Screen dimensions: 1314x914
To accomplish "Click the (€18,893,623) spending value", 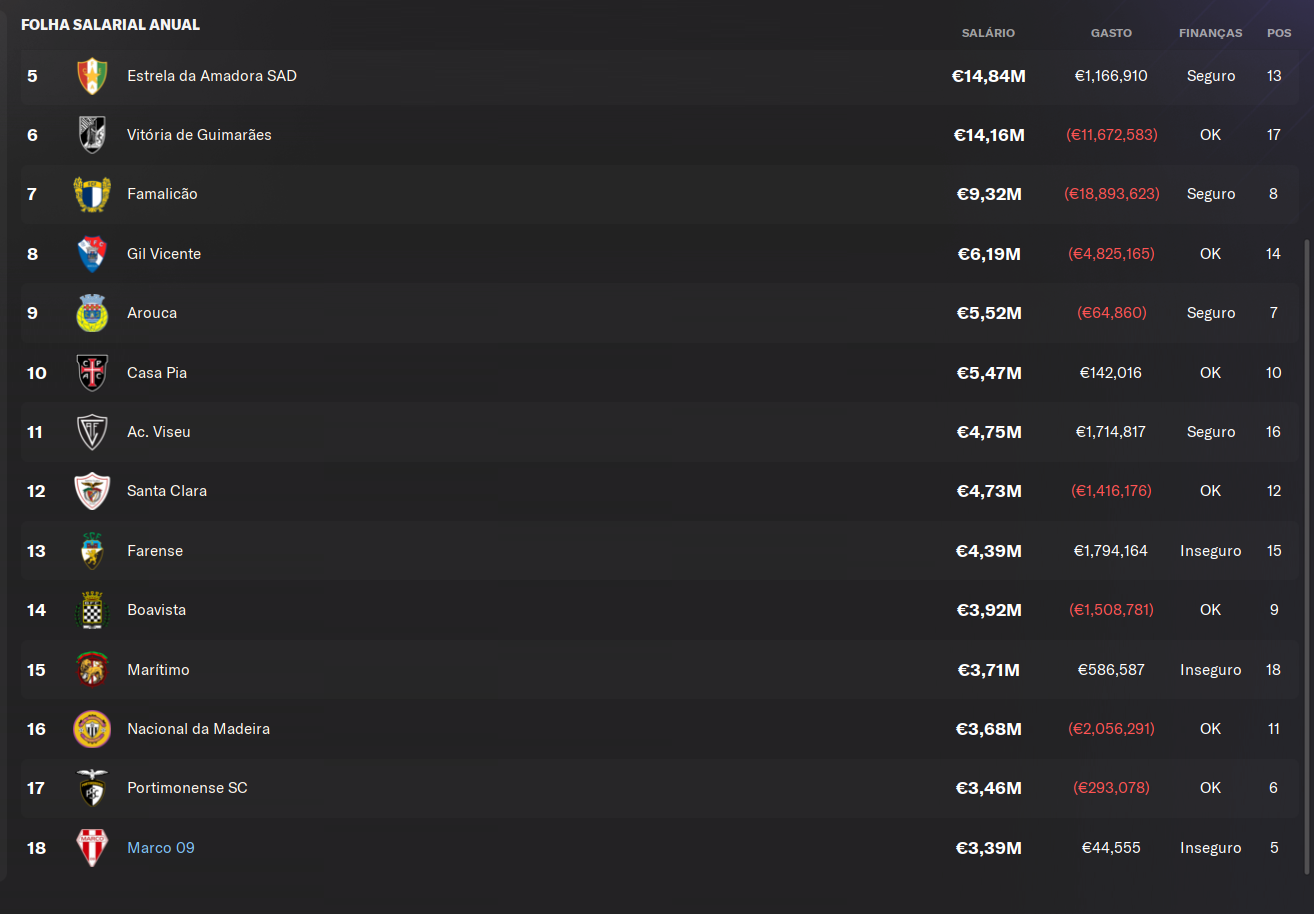I will tap(1111, 194).
